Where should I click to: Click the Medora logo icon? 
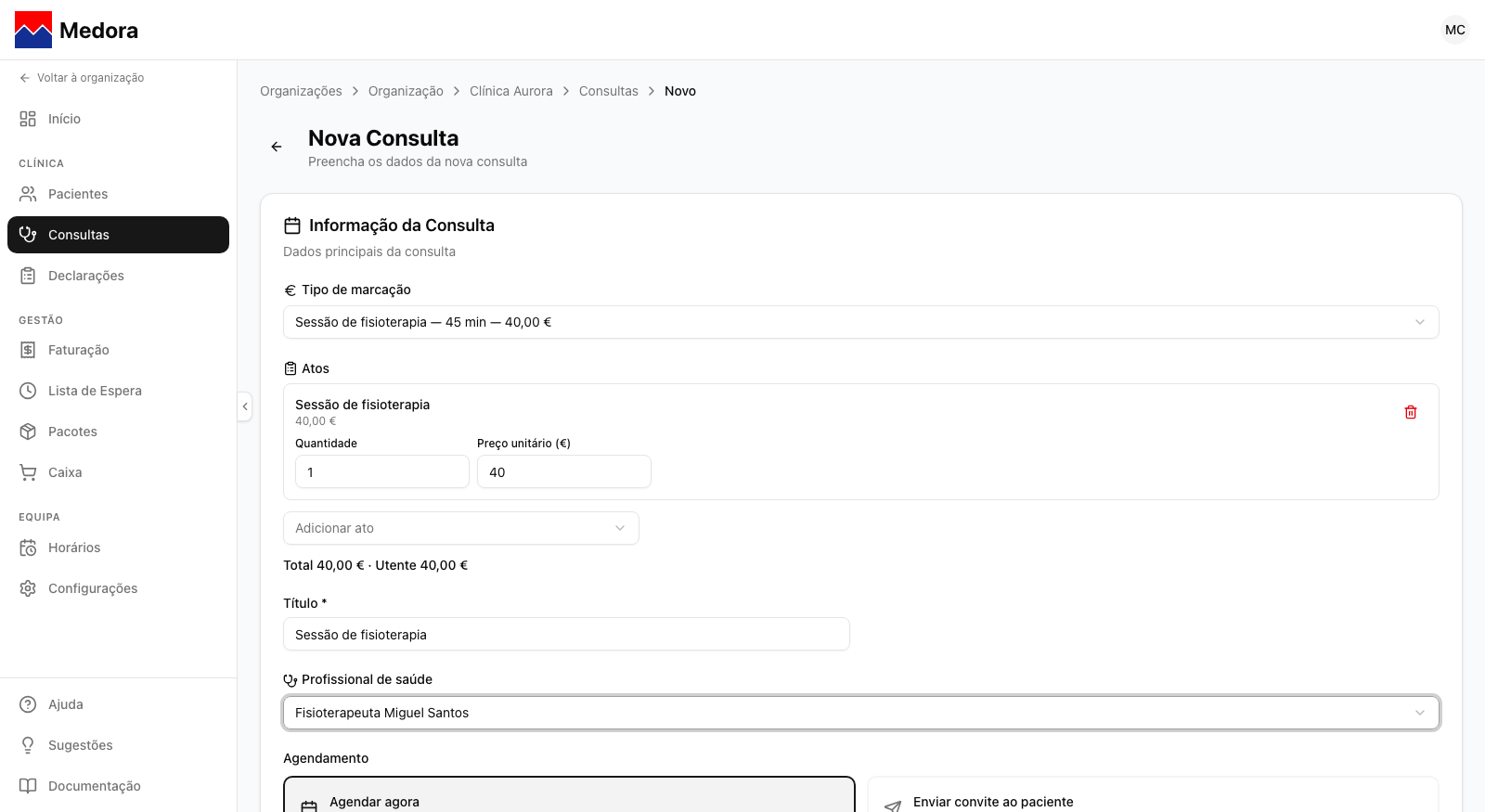(x=33, y=30)
